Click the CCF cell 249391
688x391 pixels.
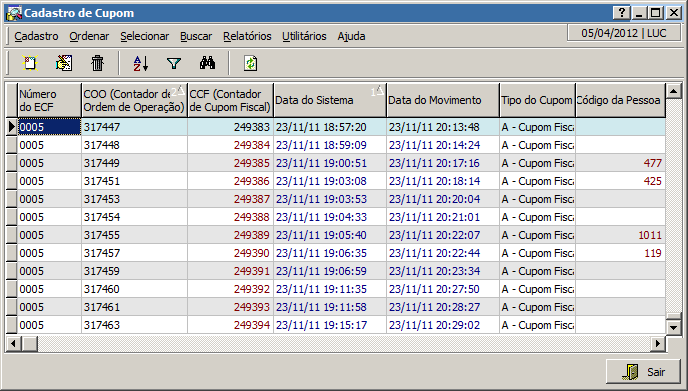click(230, 271)
